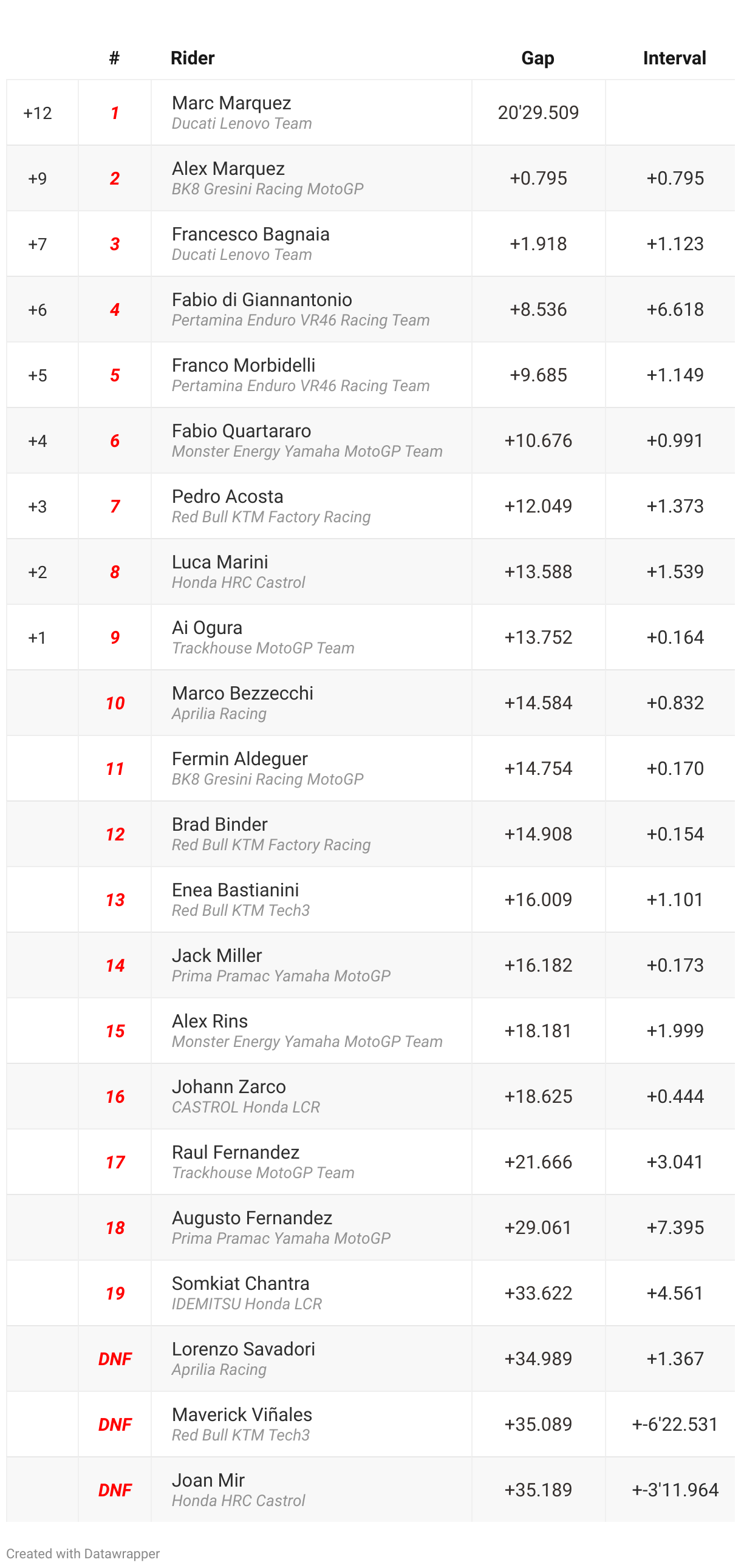Click Fabio di Giannantonio's name
This screenshot has width=741, height=1568.
pyautogui.click(x=262, y=299)
